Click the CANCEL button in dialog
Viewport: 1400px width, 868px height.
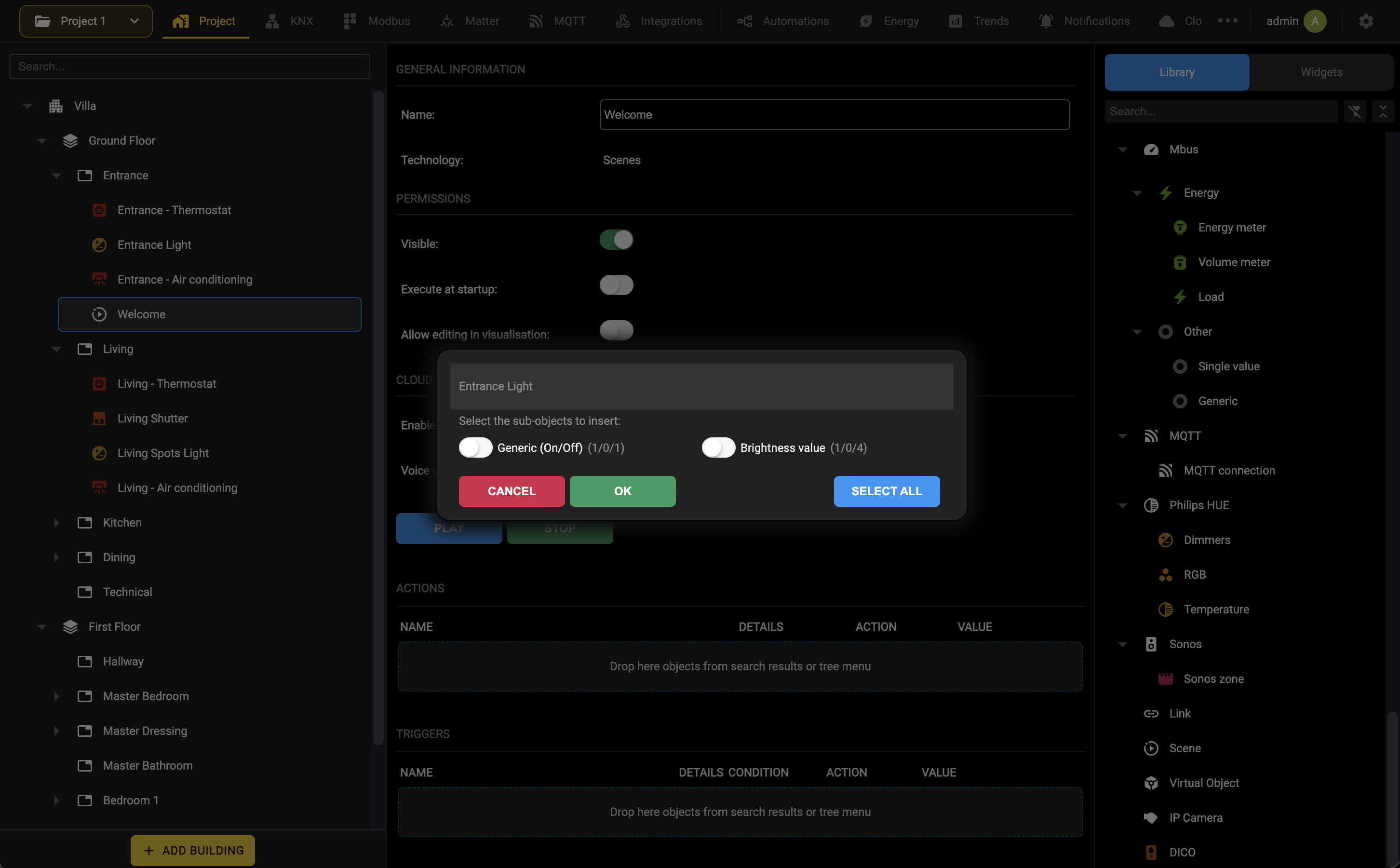(x=512, y=491)
